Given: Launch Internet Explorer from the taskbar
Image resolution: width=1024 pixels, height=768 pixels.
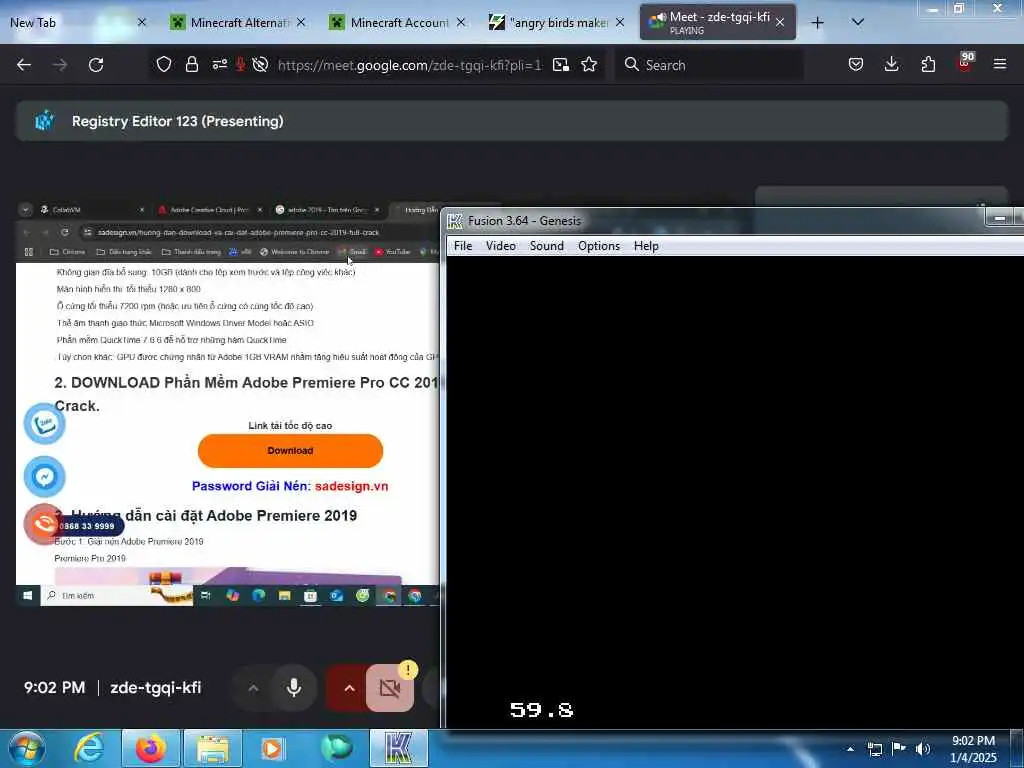Looking at the screenshot, I should 89,749.
